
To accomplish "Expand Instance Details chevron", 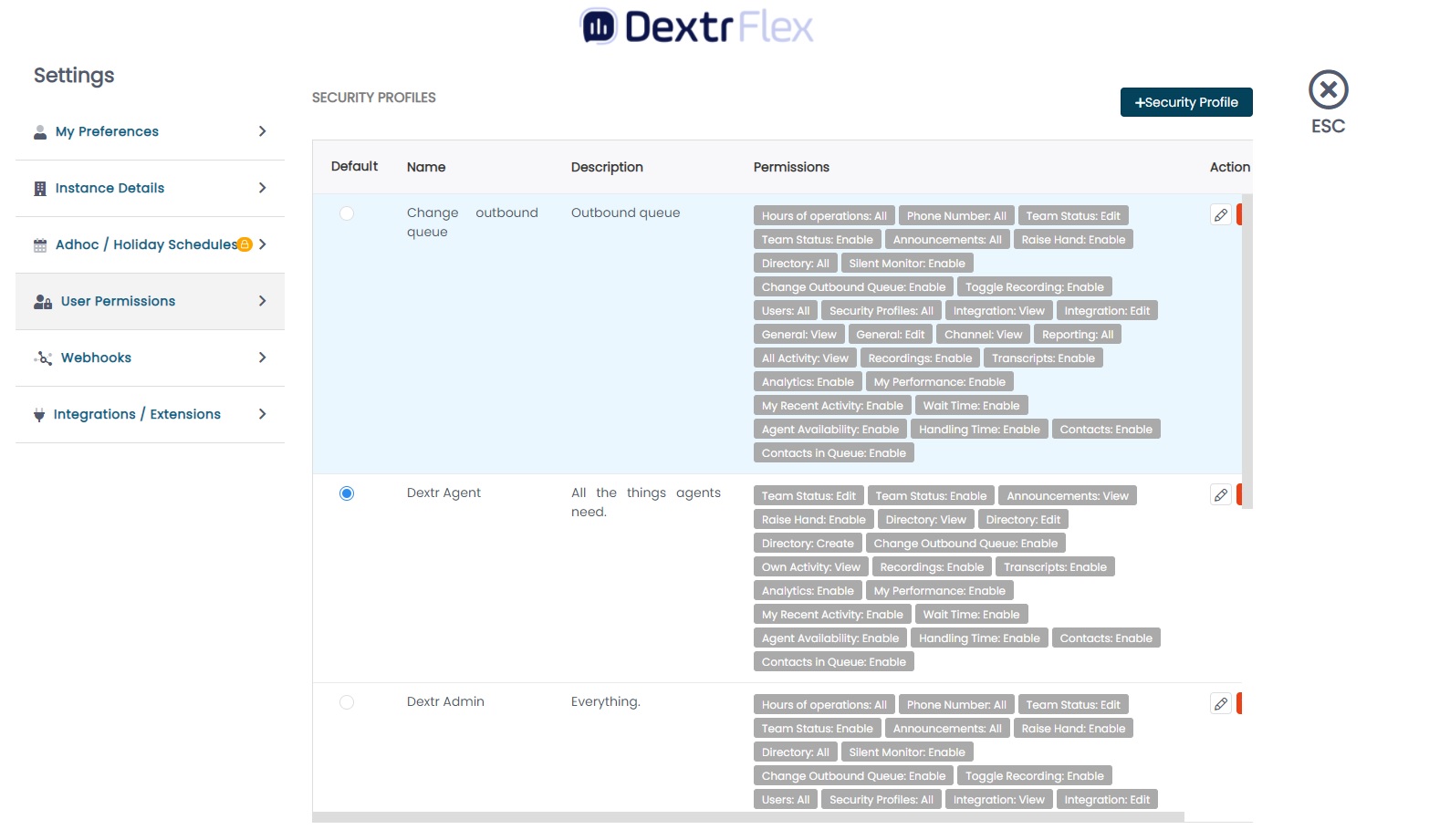I will (263, 188).
